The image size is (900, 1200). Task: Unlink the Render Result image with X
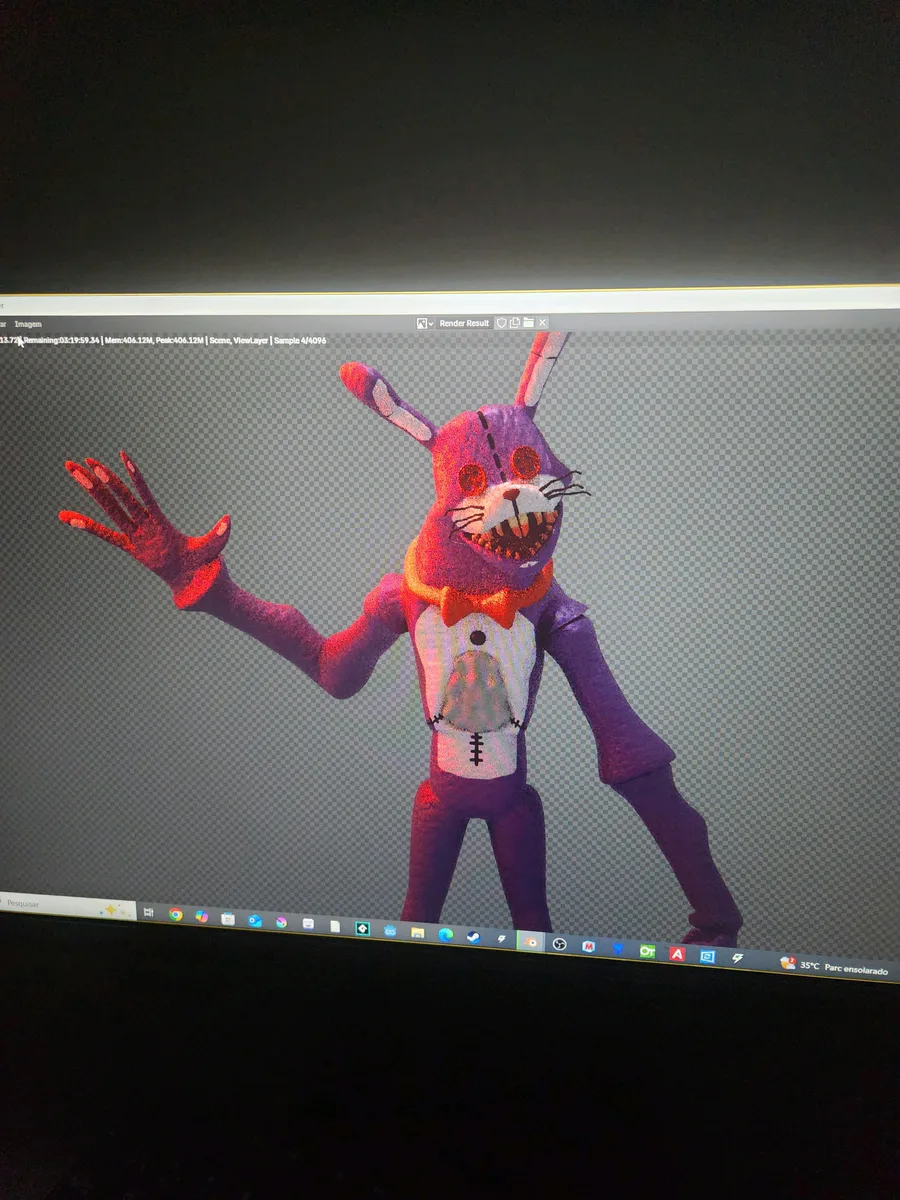[542, 323]
